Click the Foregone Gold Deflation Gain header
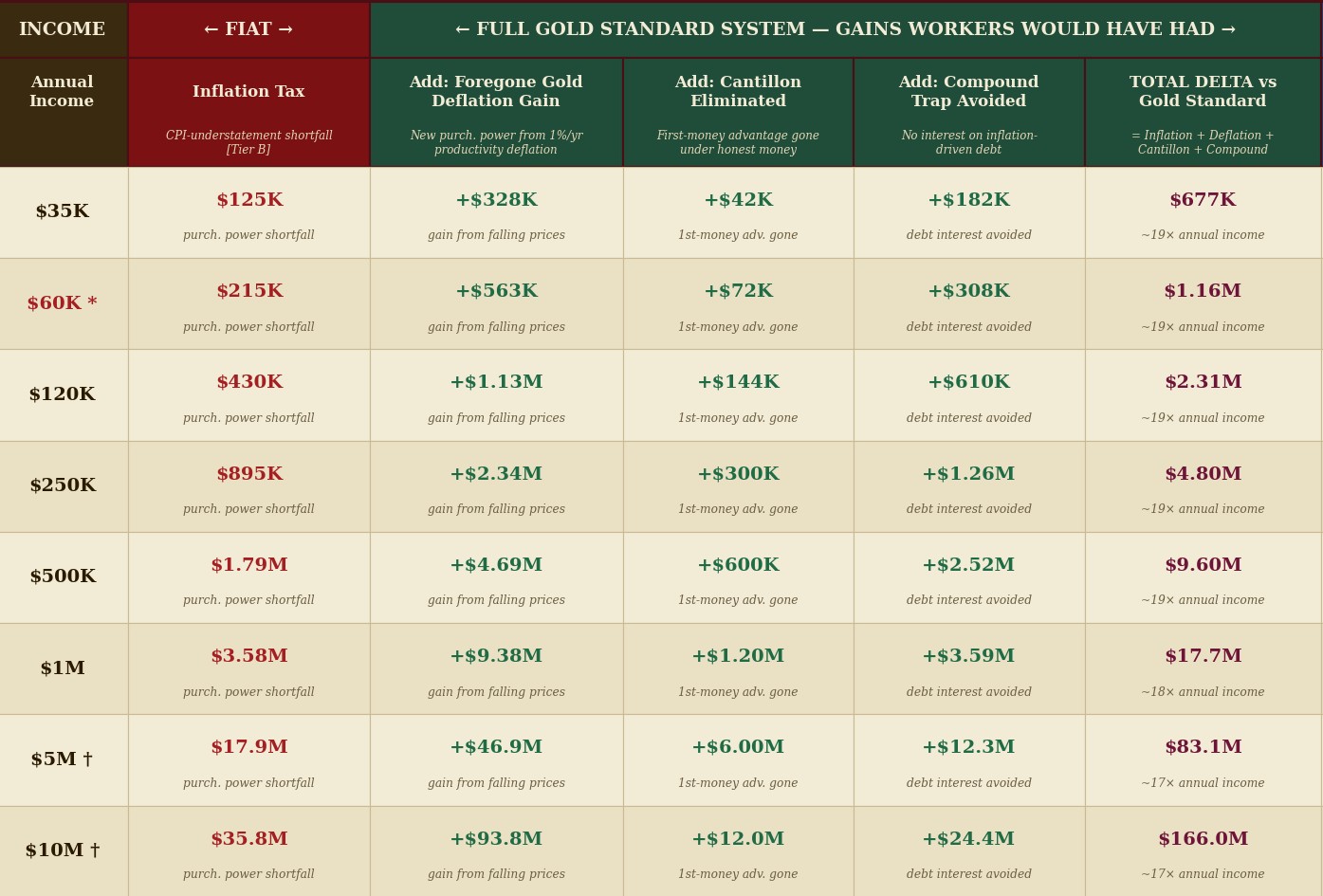1323x896 pixels. pyautogui.click(x=496, y=113)
